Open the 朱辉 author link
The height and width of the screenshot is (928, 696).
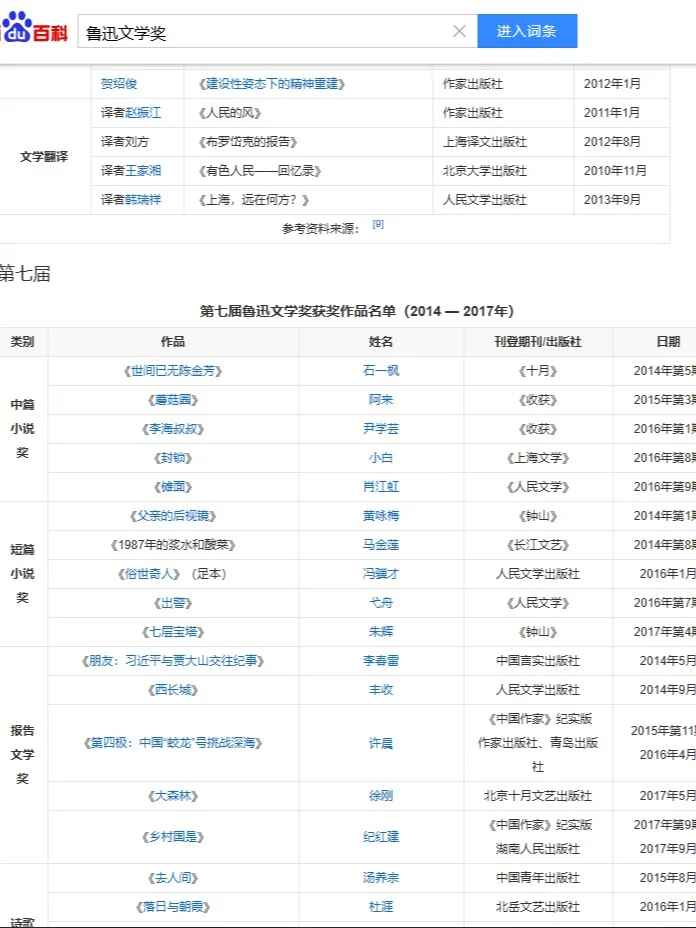(381, 632)
